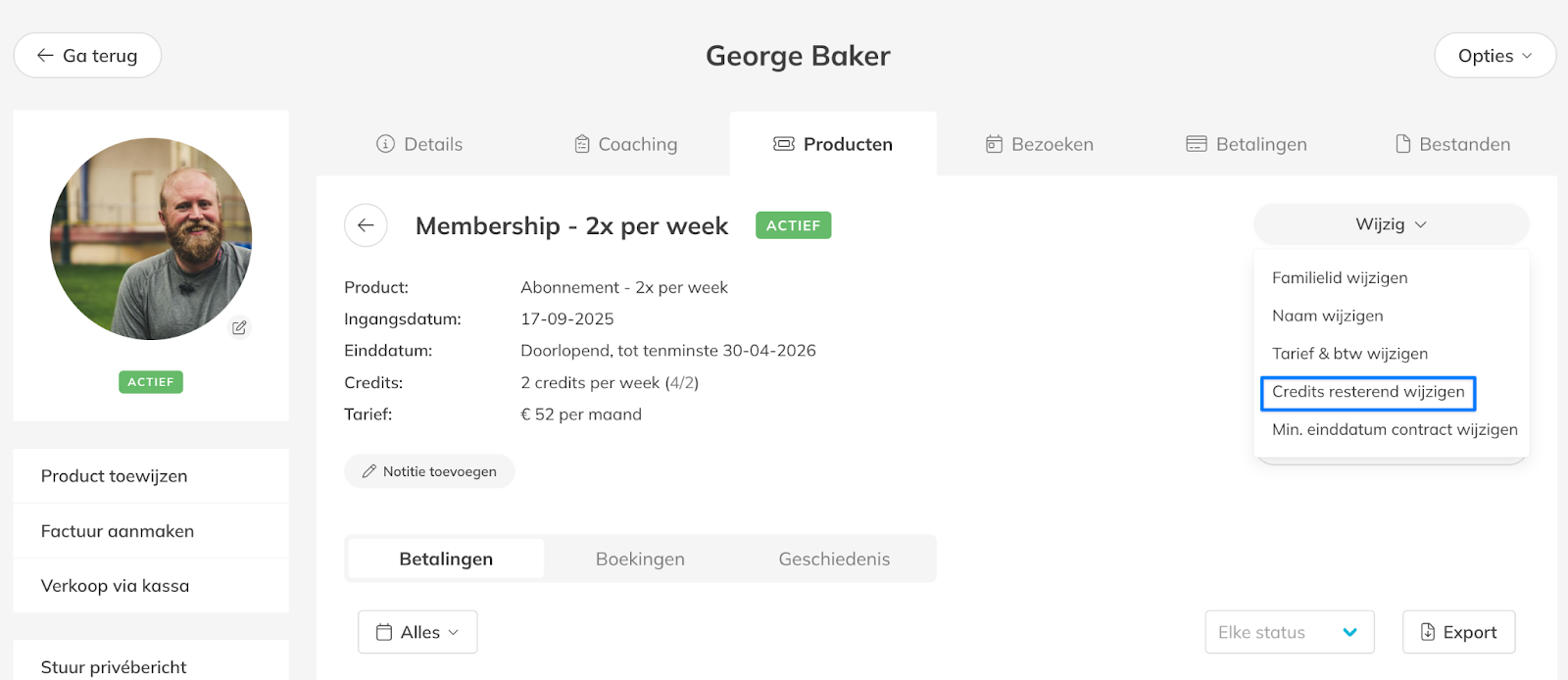
Task: Choose Tarief & btw wijzigen option
Action: [1349, 354]
